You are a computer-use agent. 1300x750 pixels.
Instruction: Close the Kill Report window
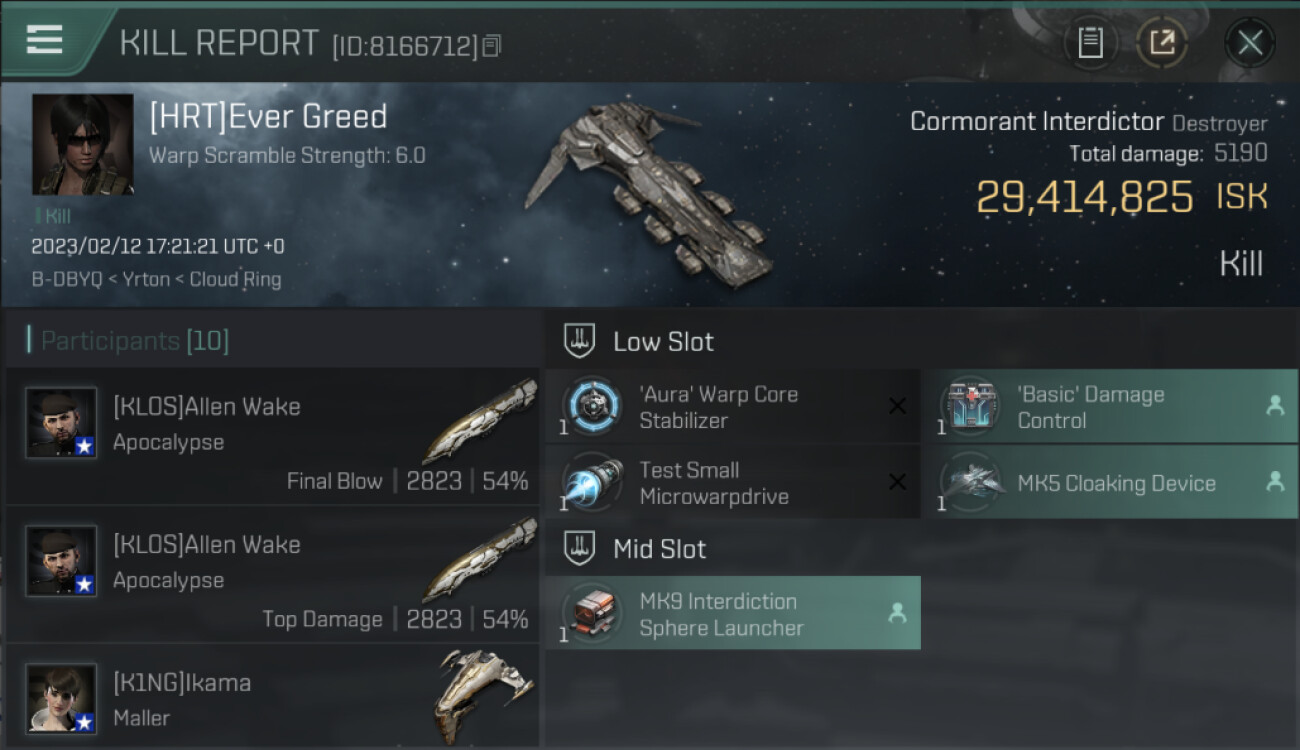coord(1250,42)
